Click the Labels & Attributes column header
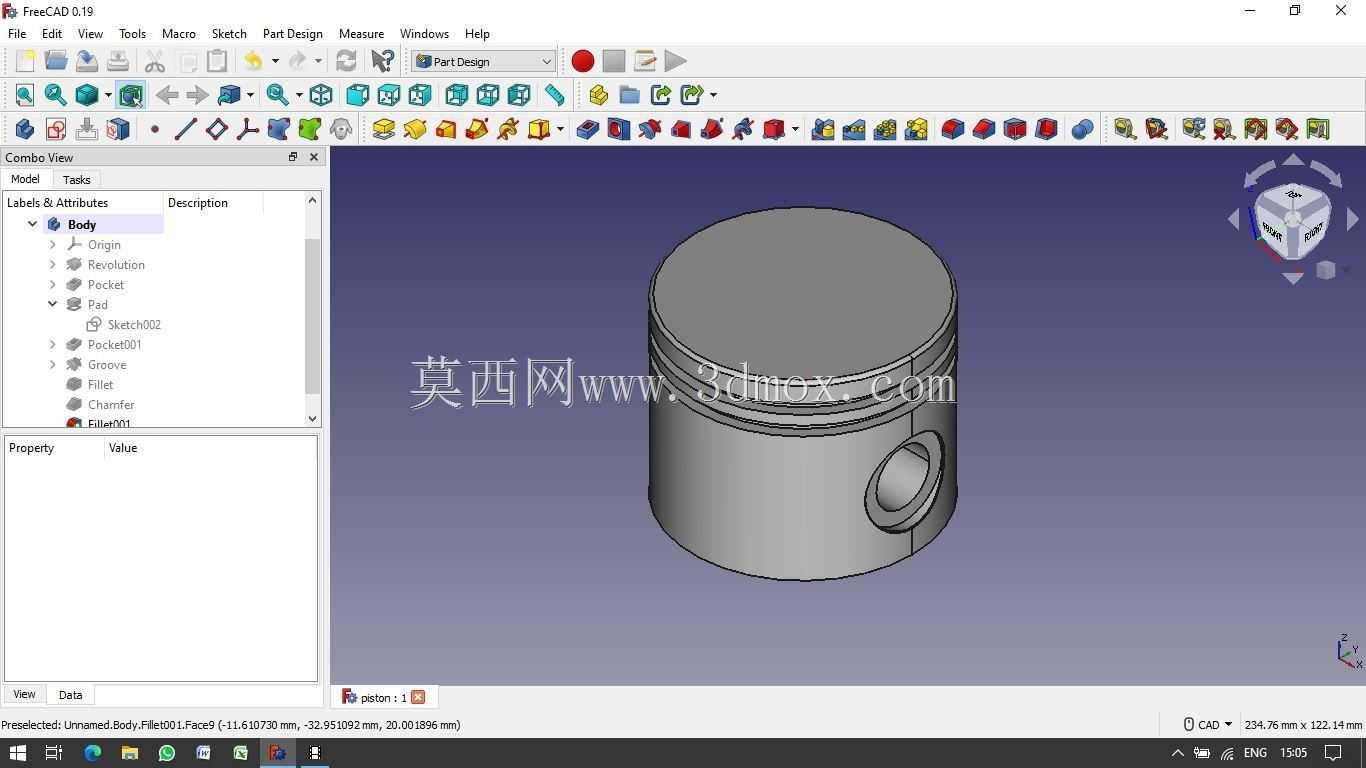The height and width of the screenshot is (768, 1366). [x=84, y=202]
